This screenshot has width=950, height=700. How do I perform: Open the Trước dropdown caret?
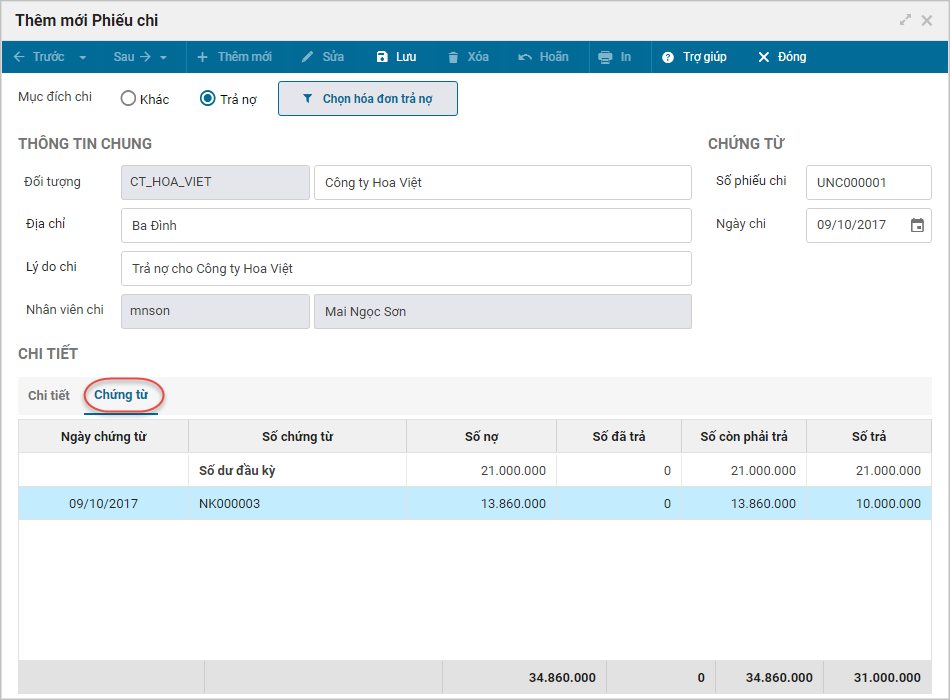(83, 58)
